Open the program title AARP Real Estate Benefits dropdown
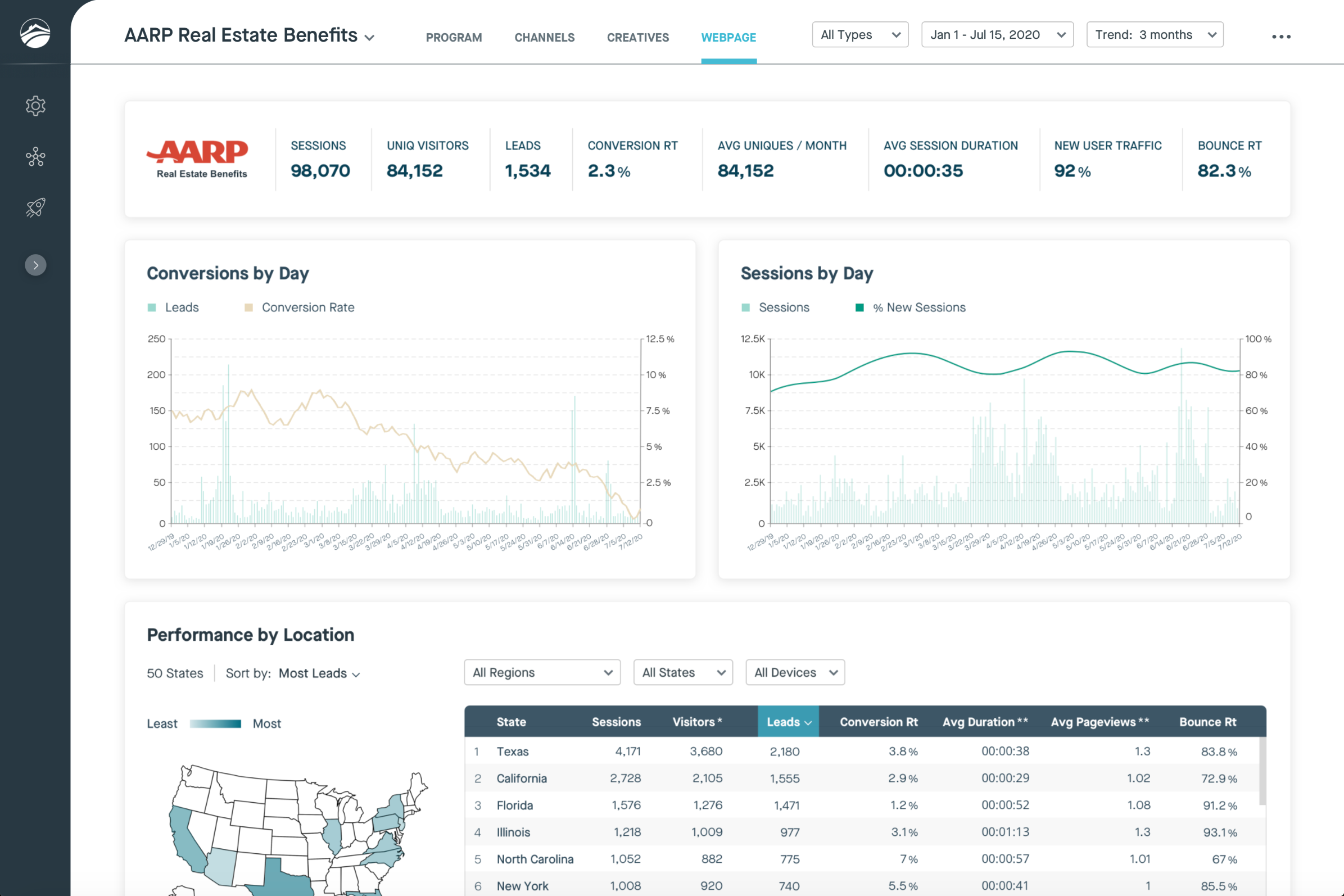Screen dimensions: 1344x896 249,36
